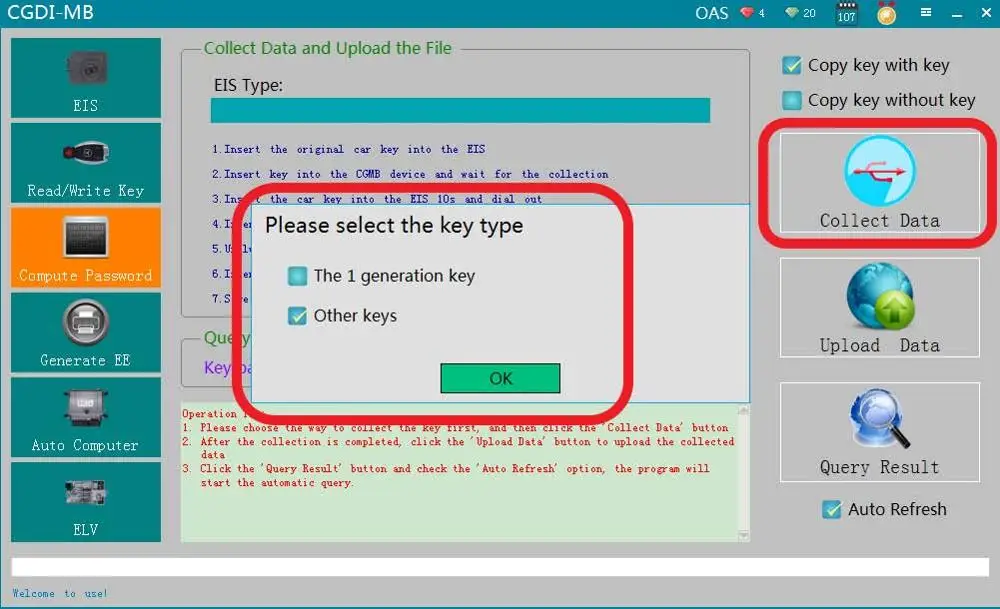Click the Collect Data USB button
The height and width of the screenshot is (609, 1000).
point(879,182)
